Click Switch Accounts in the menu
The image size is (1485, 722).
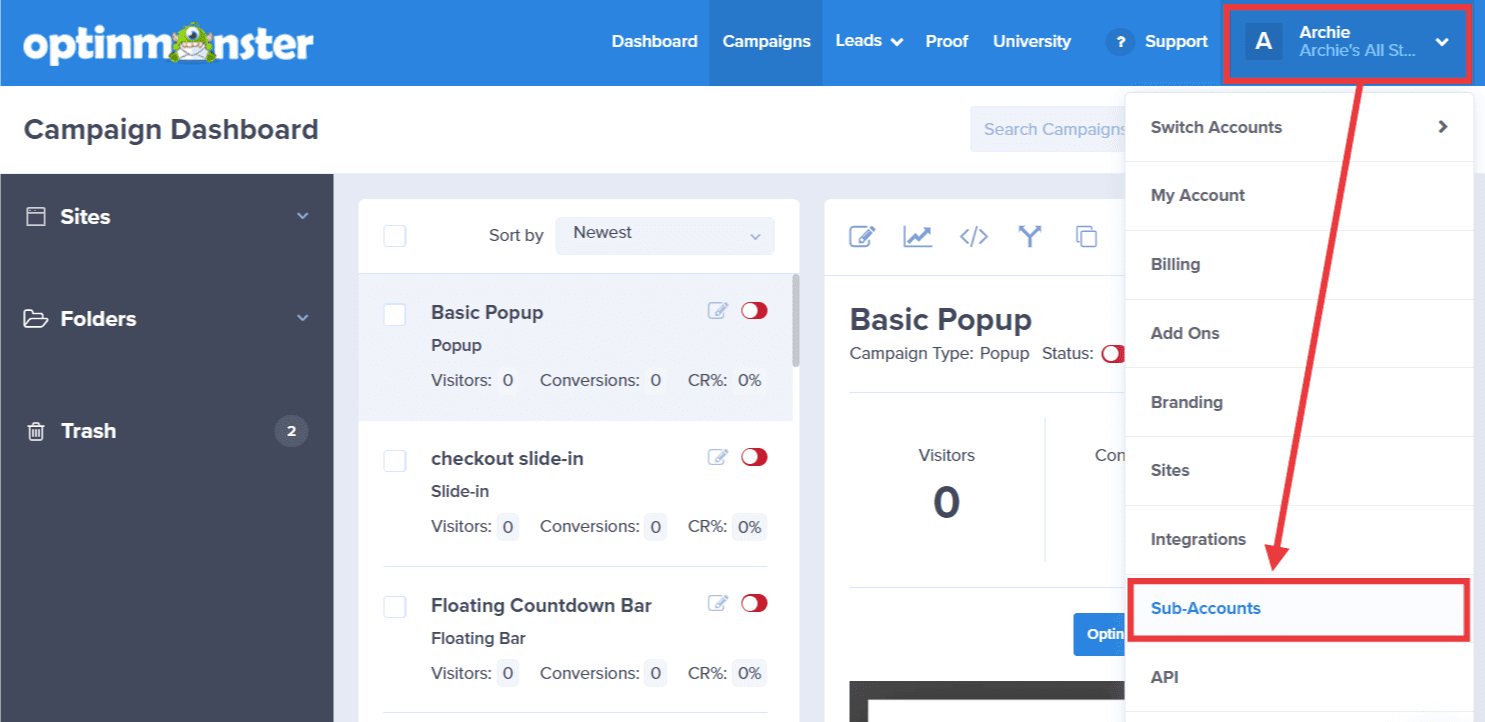click(x=1216, y=127)
